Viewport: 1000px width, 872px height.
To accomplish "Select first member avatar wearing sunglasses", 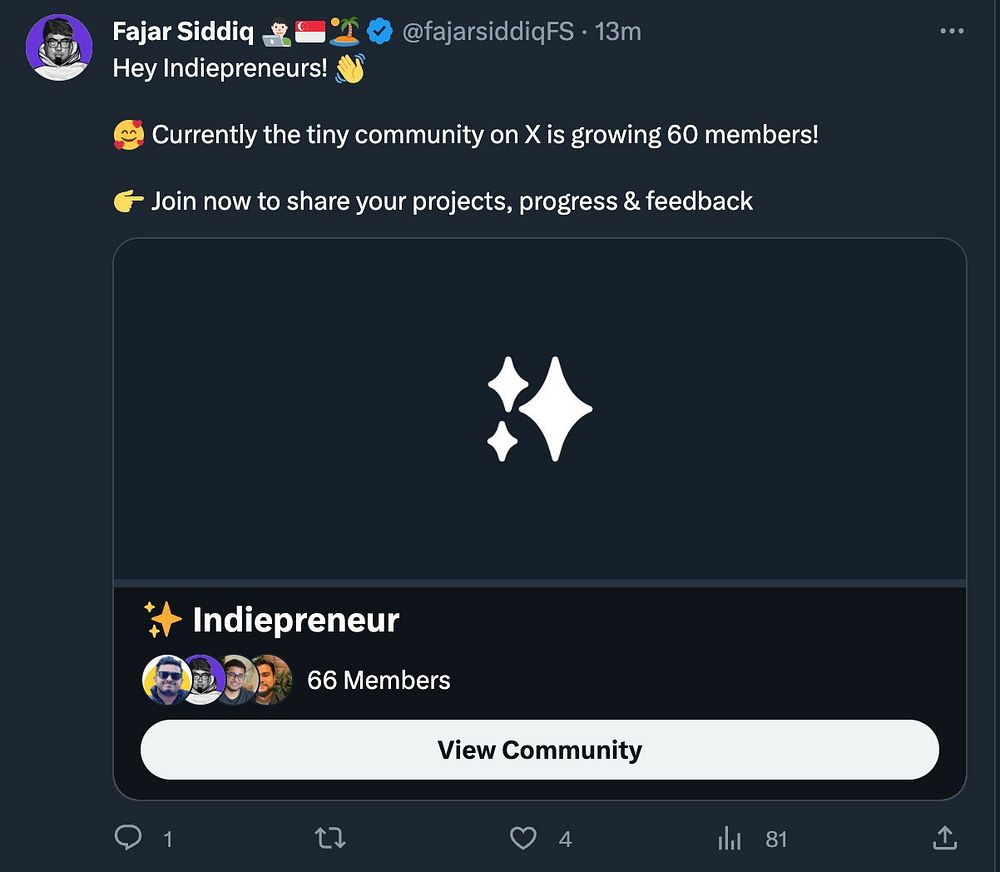I will tap(165, 680).
